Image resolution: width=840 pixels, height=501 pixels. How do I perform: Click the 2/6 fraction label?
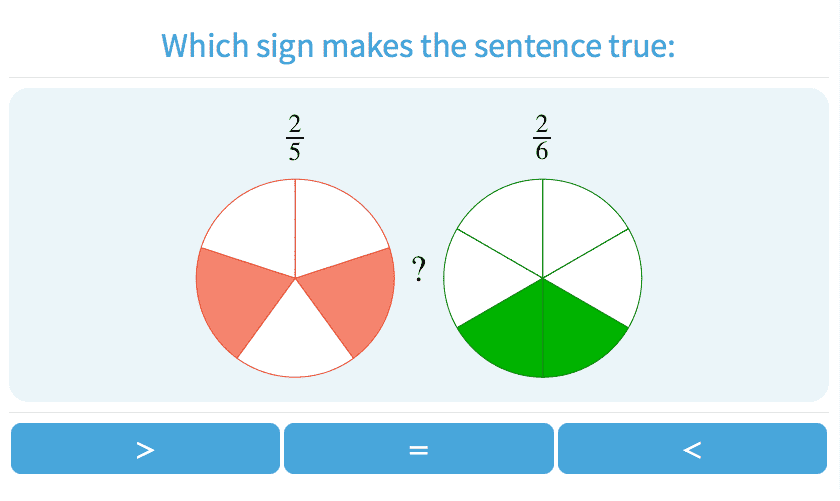coord(542,137)
